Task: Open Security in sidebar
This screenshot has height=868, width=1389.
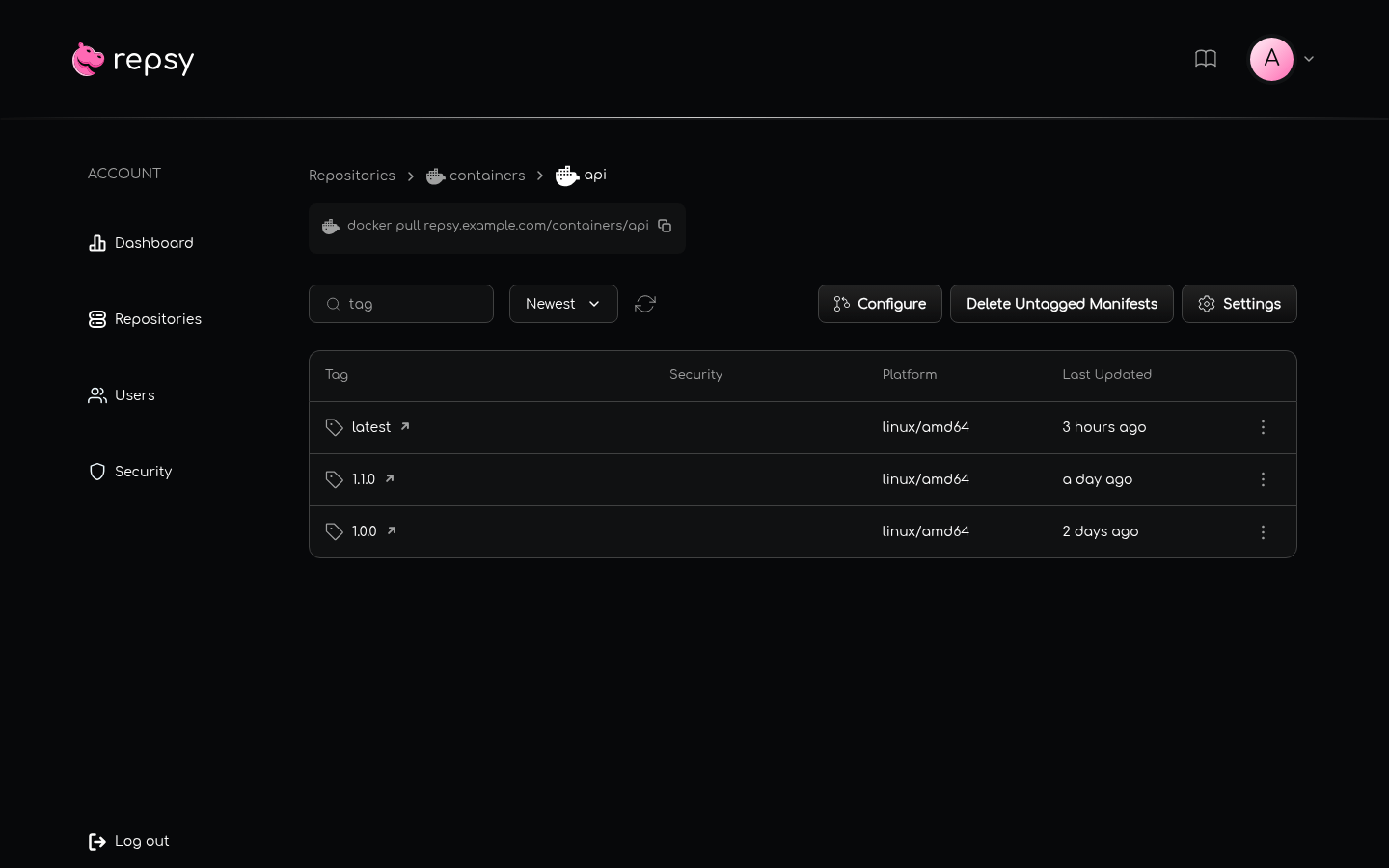Action: (130, 472)
